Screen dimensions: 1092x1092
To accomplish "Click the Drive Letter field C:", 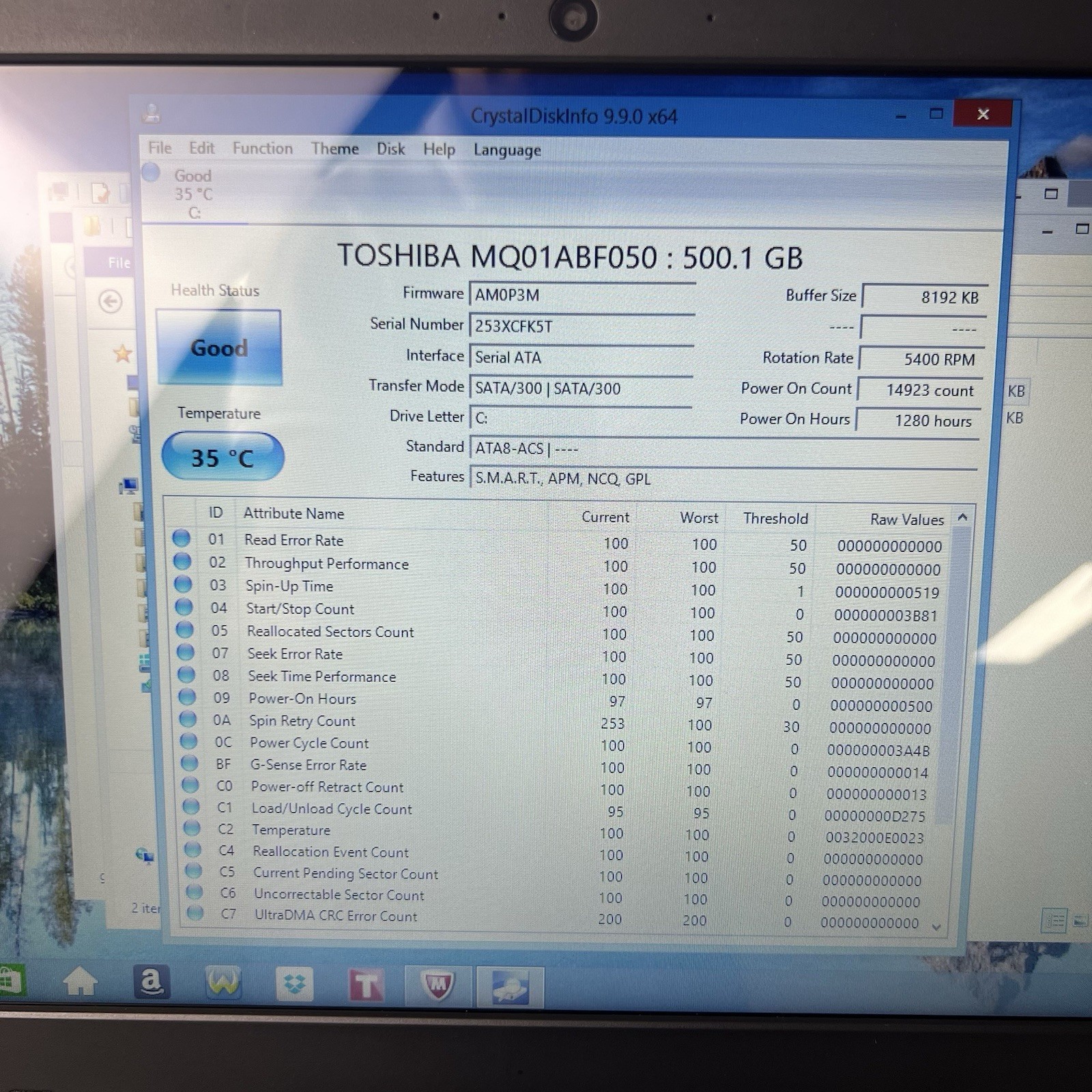I will tap(581, 418).
